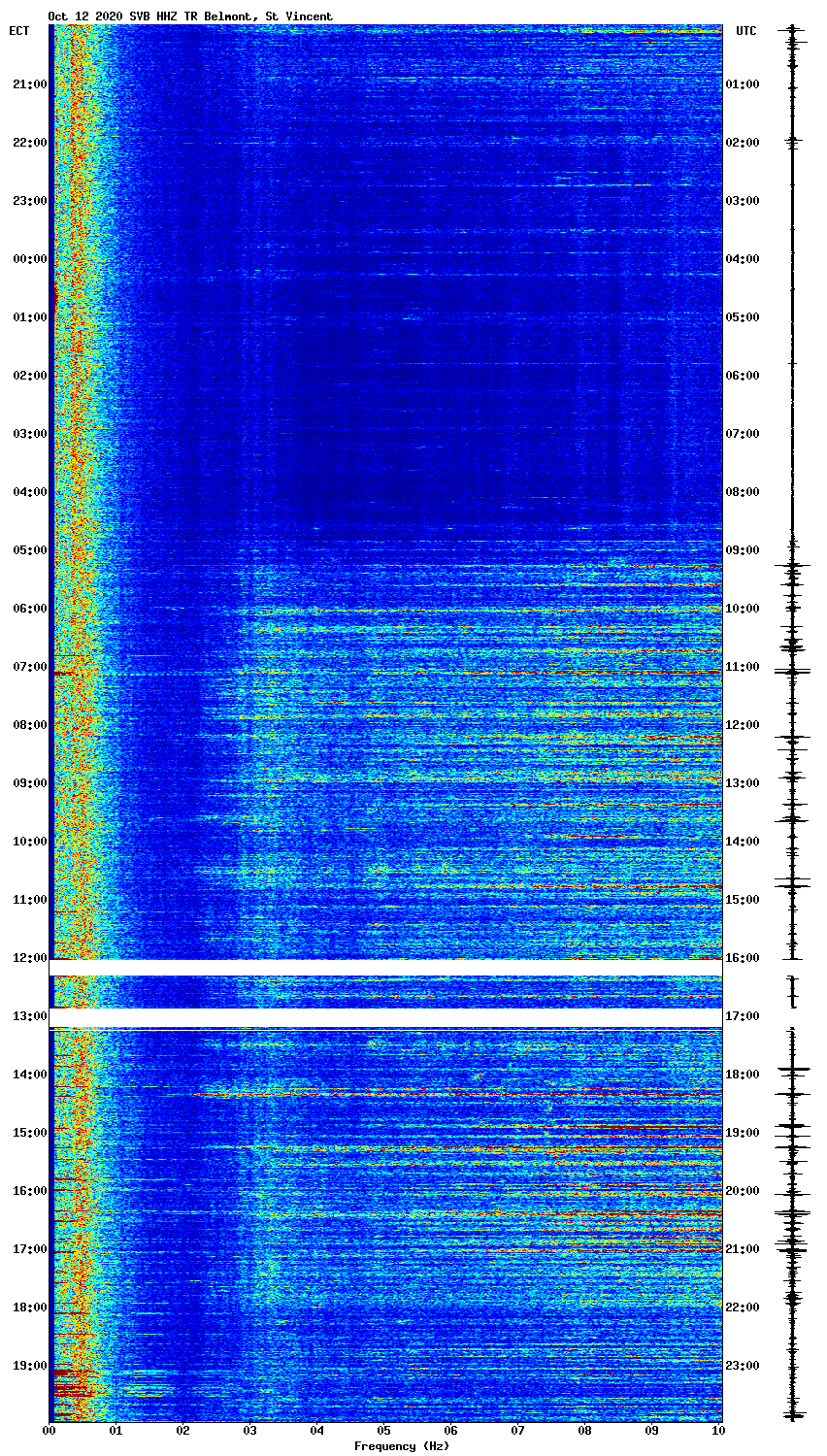827x1456 pixels.
Task: Click the 05:00 UTC time label
Action: click(x=743, y=317)
